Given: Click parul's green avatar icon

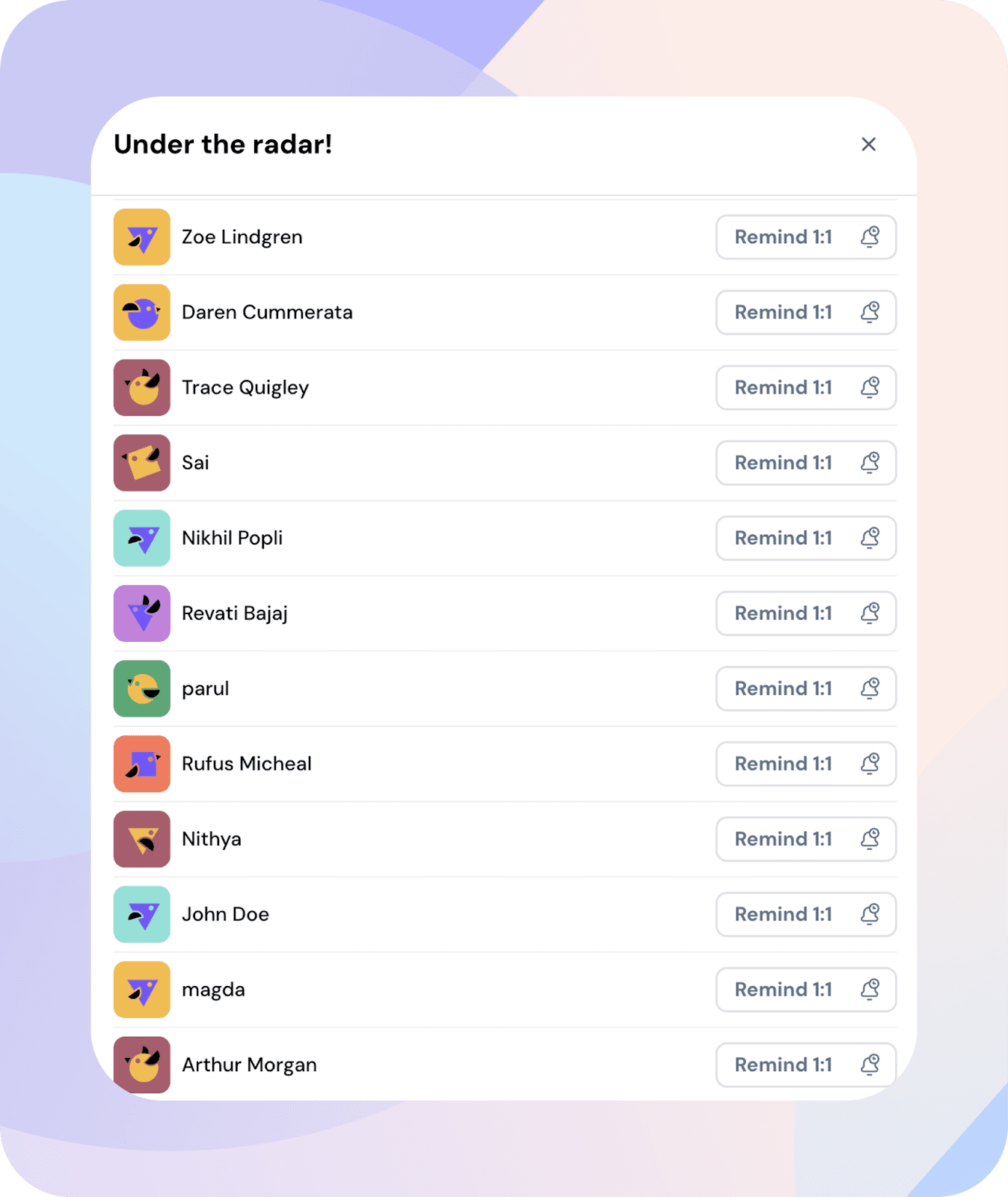Looking at the screenshot, I should (x=142, y=689).
